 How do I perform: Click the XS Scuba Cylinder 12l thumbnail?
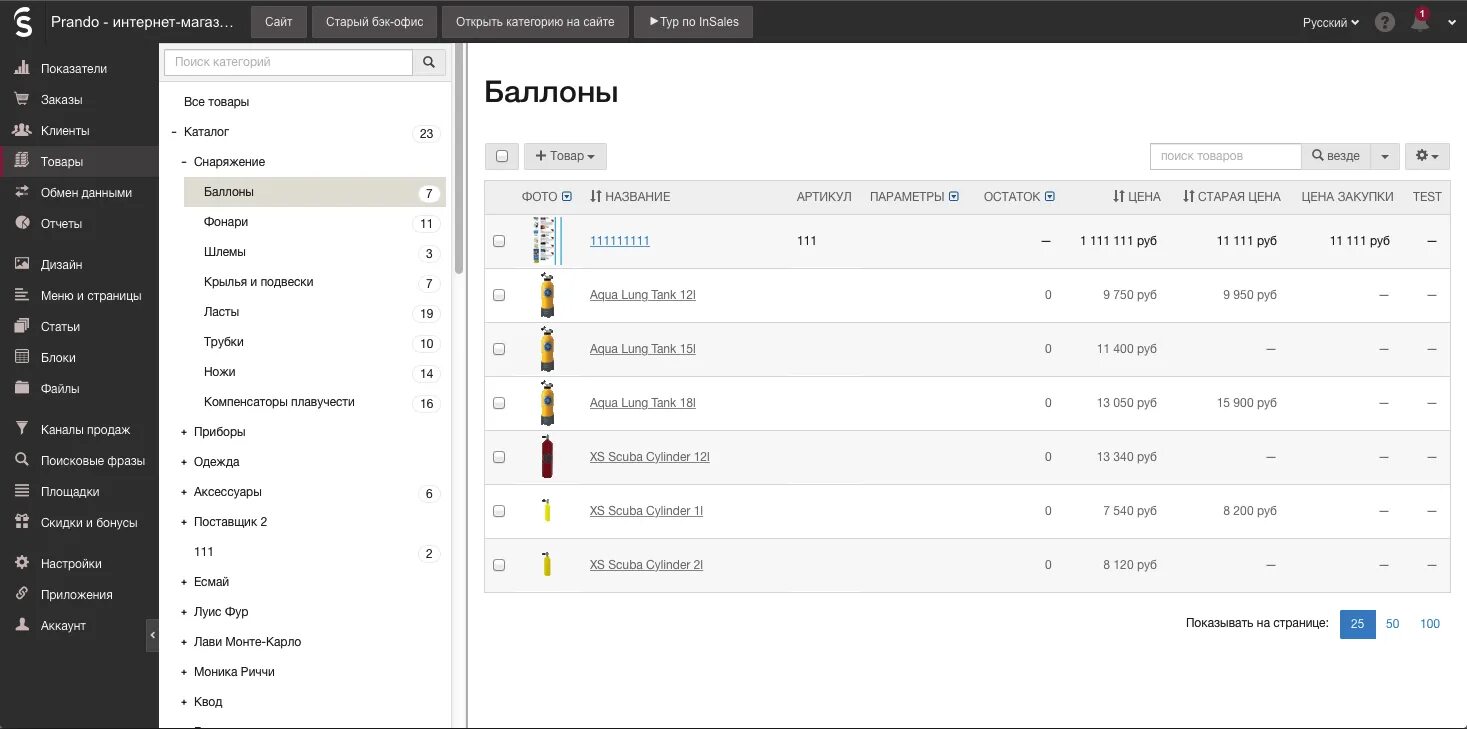(546, 457)
